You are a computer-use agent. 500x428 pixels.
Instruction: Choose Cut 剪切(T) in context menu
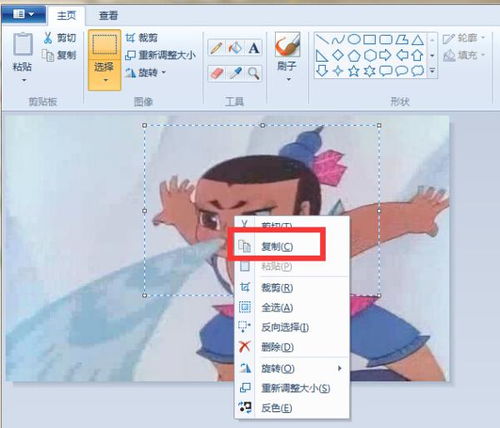coord(292,226)
